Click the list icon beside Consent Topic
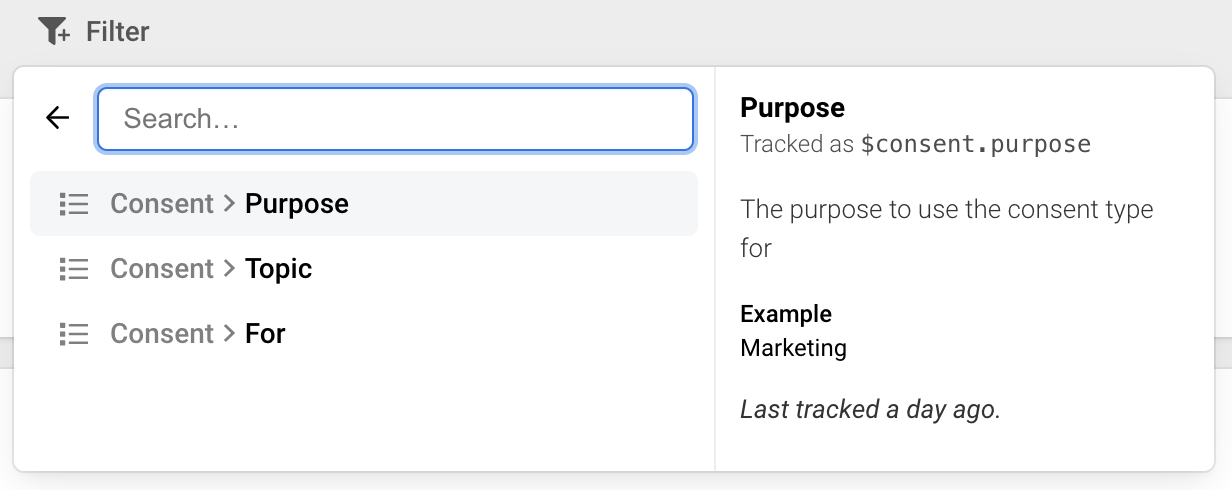The image size is (1232, 490). click(x=74, y=269)
